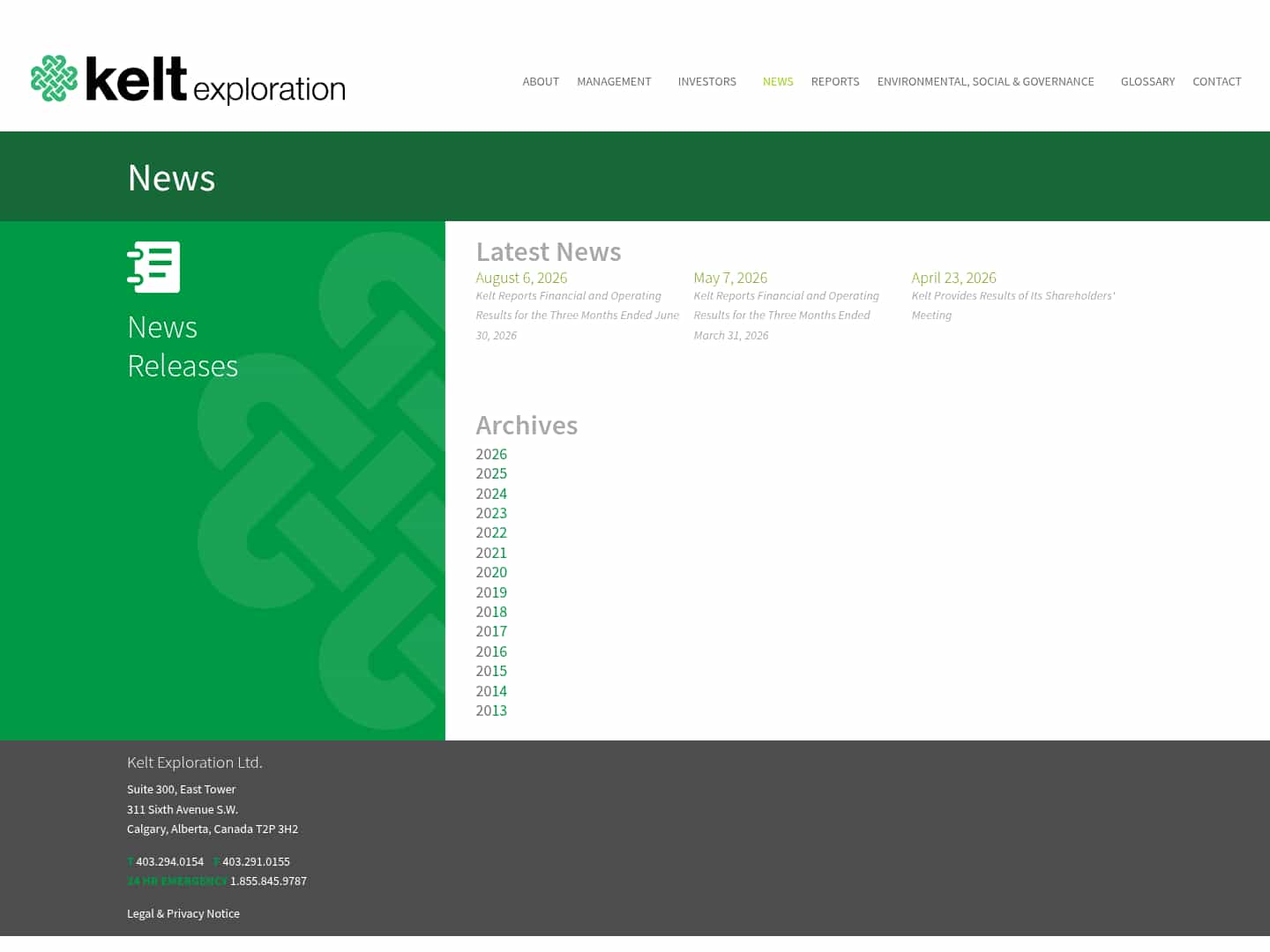Open the 2019 news archive
The image size is (1270, 952).
(x=491, y=592)
